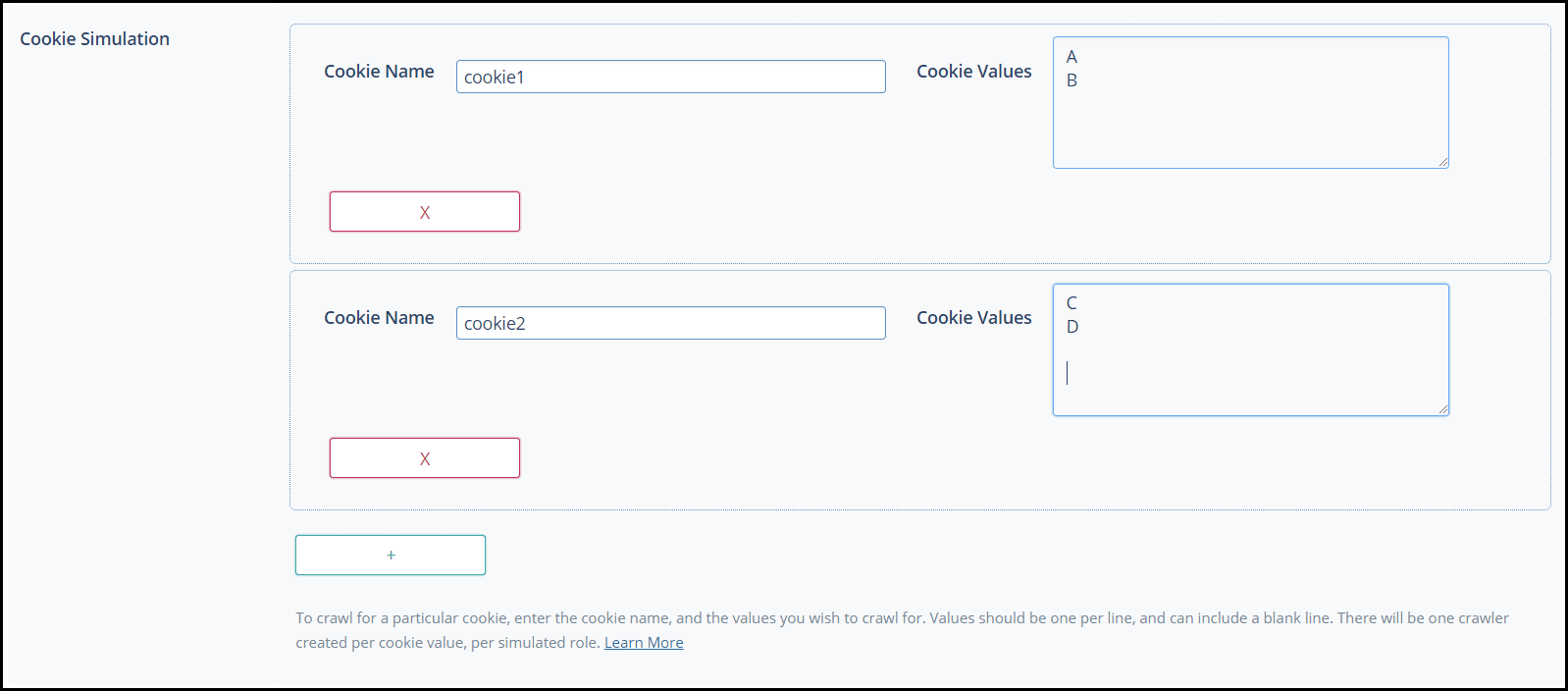
Task: Click the Cookie Values label for cookie2
Action: tap(973, 318)
